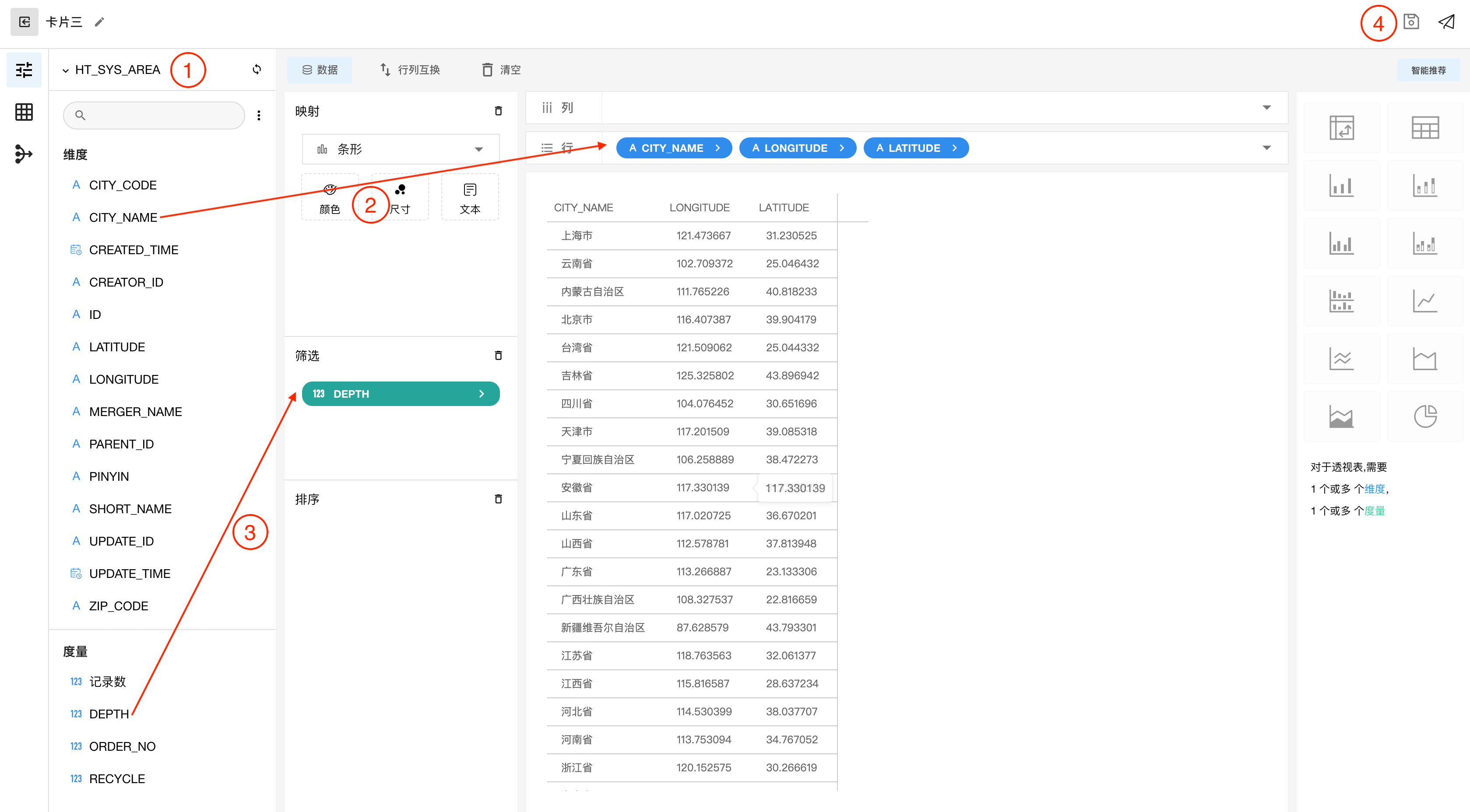Click longitude value 116.407387

703,320
